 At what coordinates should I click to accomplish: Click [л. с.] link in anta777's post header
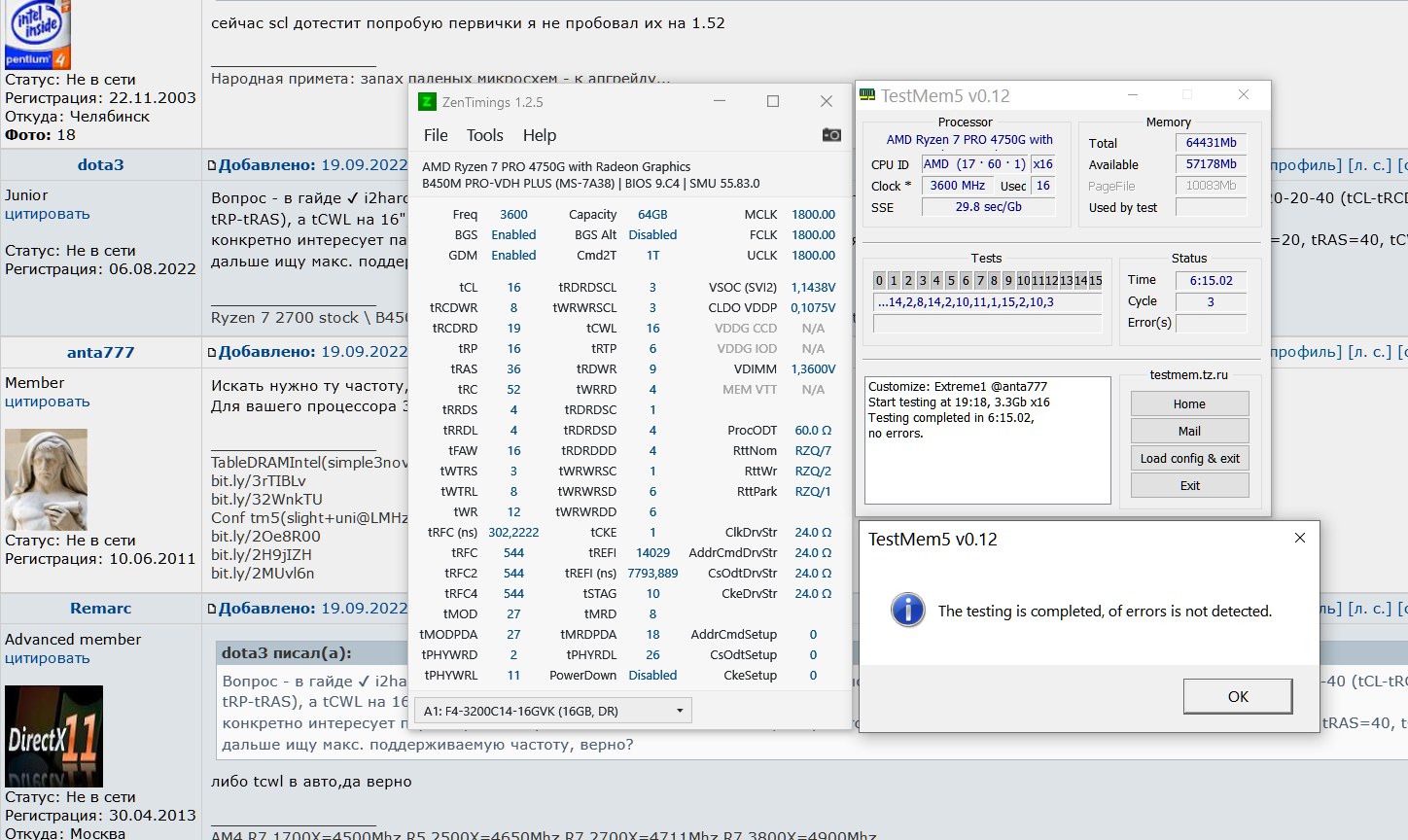[1370, 352]
